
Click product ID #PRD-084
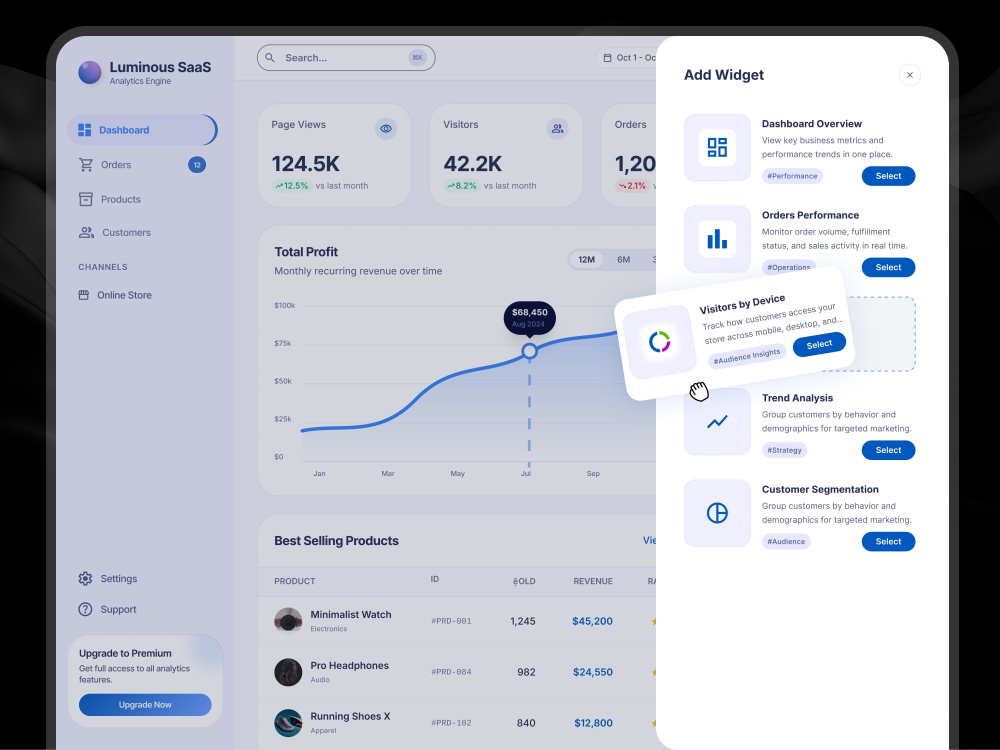[452, 672]
